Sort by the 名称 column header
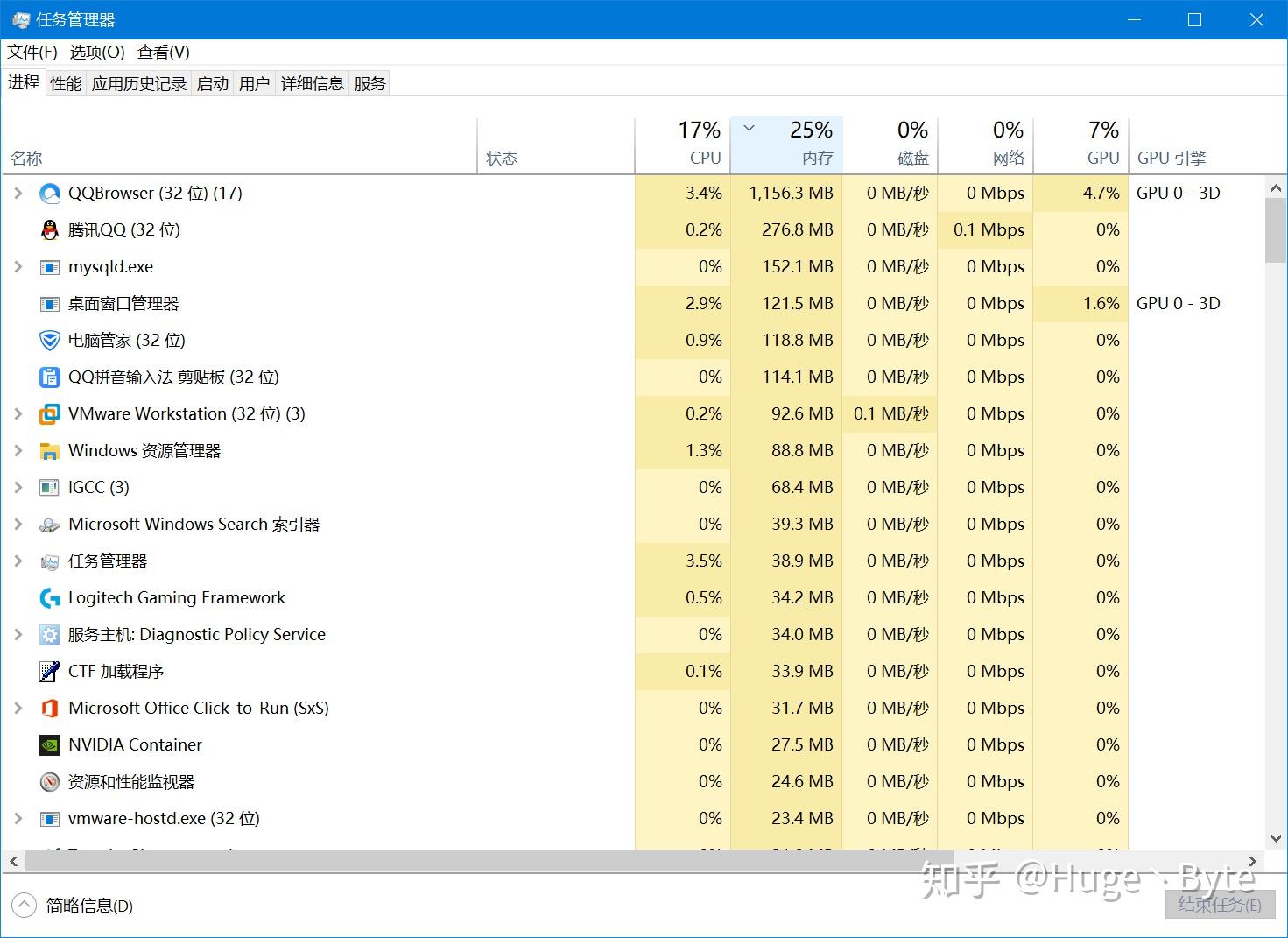Screen dimensions: 1288x938 pyautogui.click(x=240, y=145)
